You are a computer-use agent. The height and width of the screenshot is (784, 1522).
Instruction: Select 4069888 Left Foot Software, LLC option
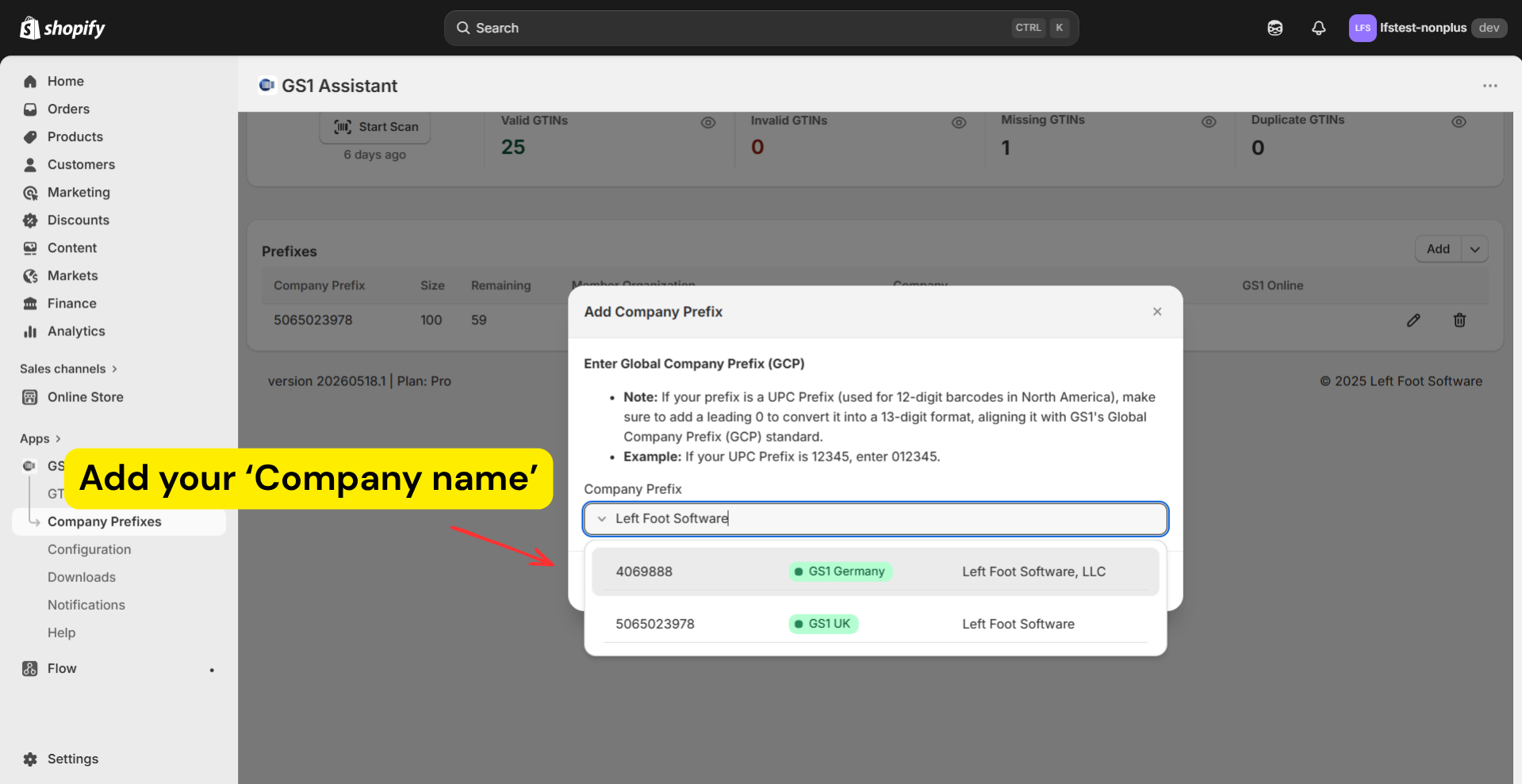pos(876,572)
